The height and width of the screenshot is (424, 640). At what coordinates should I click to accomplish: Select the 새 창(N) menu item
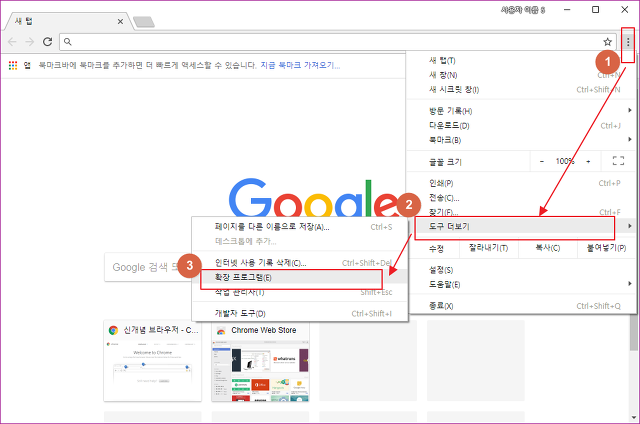(521, 75)
